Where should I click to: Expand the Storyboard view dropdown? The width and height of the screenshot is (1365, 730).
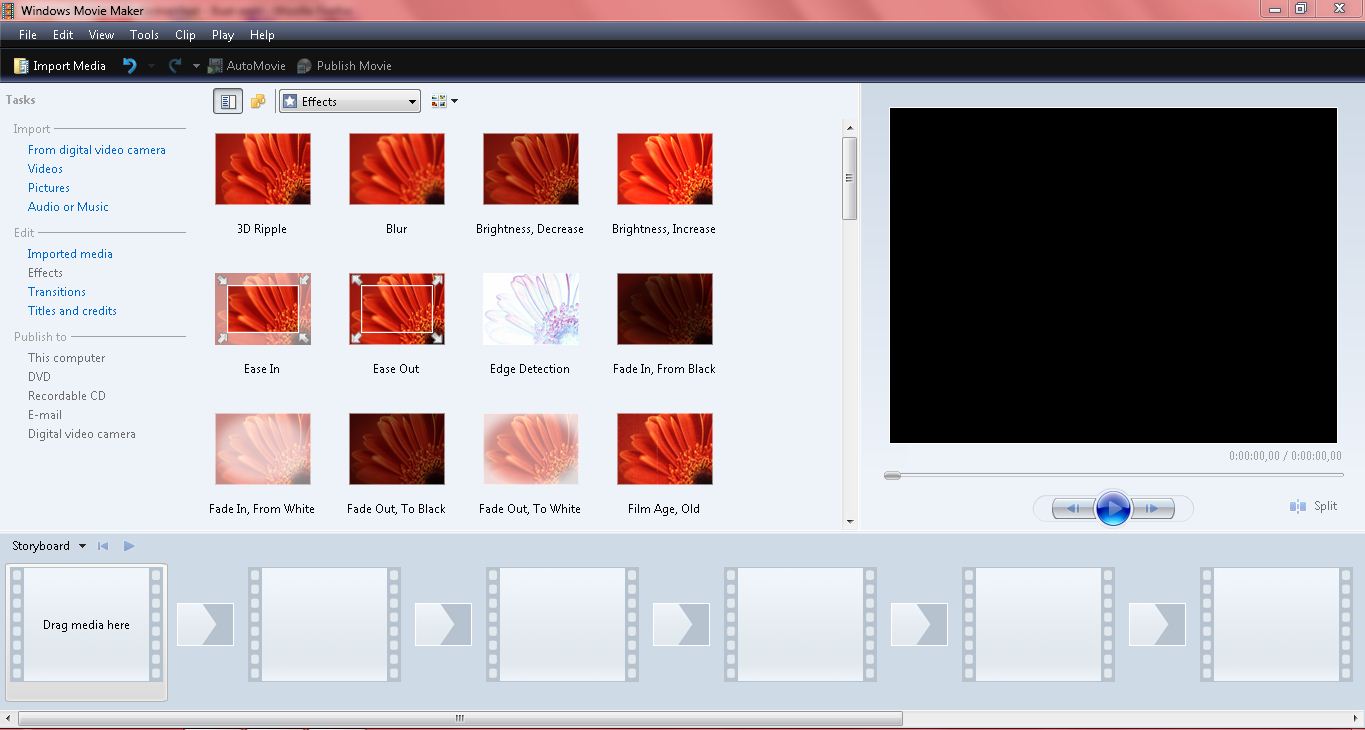point(47,546)
